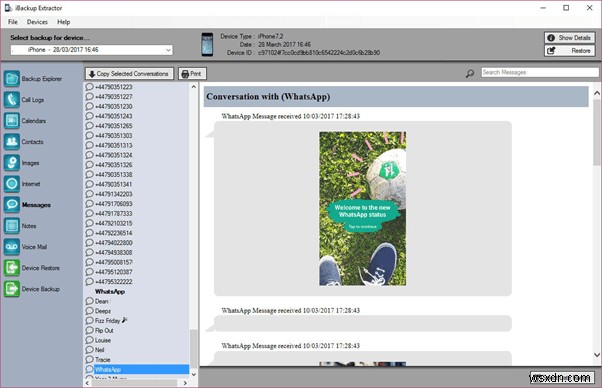
Task: Click the speech bubble icon beside Flip Out
Action: (x=89, y=330)
